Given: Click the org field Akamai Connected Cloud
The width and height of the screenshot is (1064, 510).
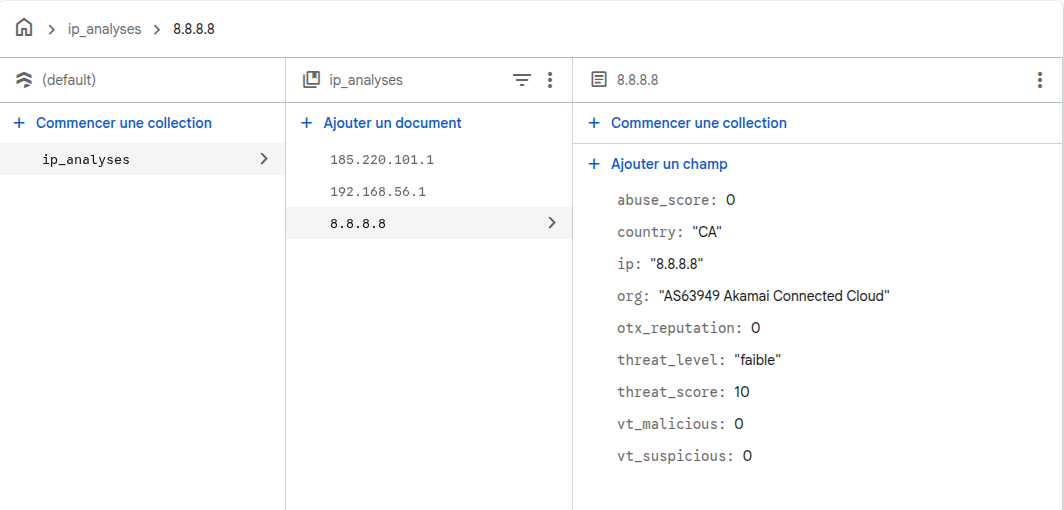Looking at the screenshot, I should click(x=773, y=296).
